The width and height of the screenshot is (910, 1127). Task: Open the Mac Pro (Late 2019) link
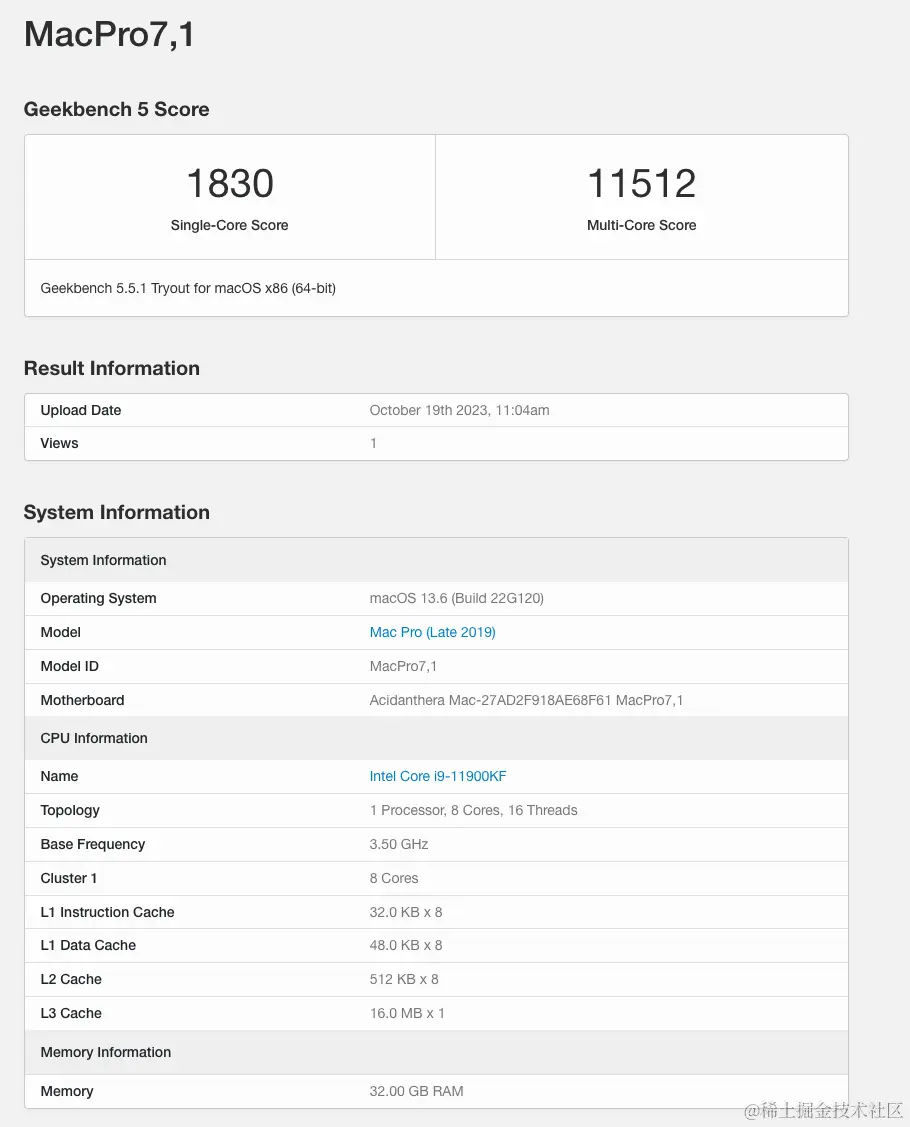coord(432,632)
